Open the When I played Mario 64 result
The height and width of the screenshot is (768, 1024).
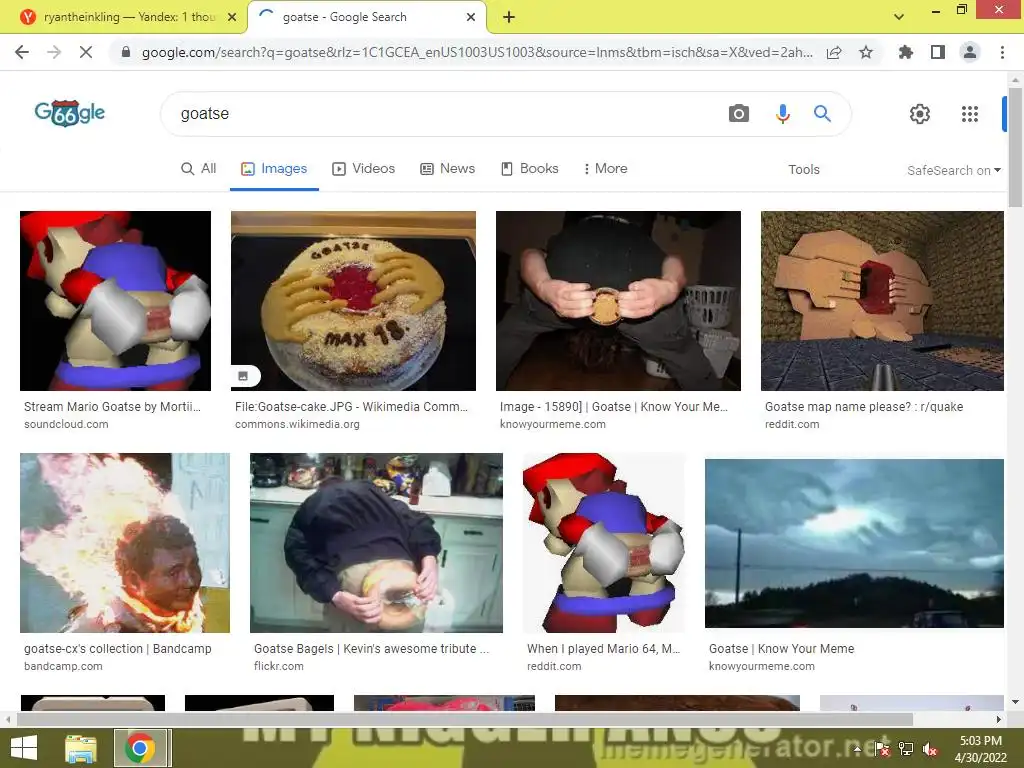[603, 648]
